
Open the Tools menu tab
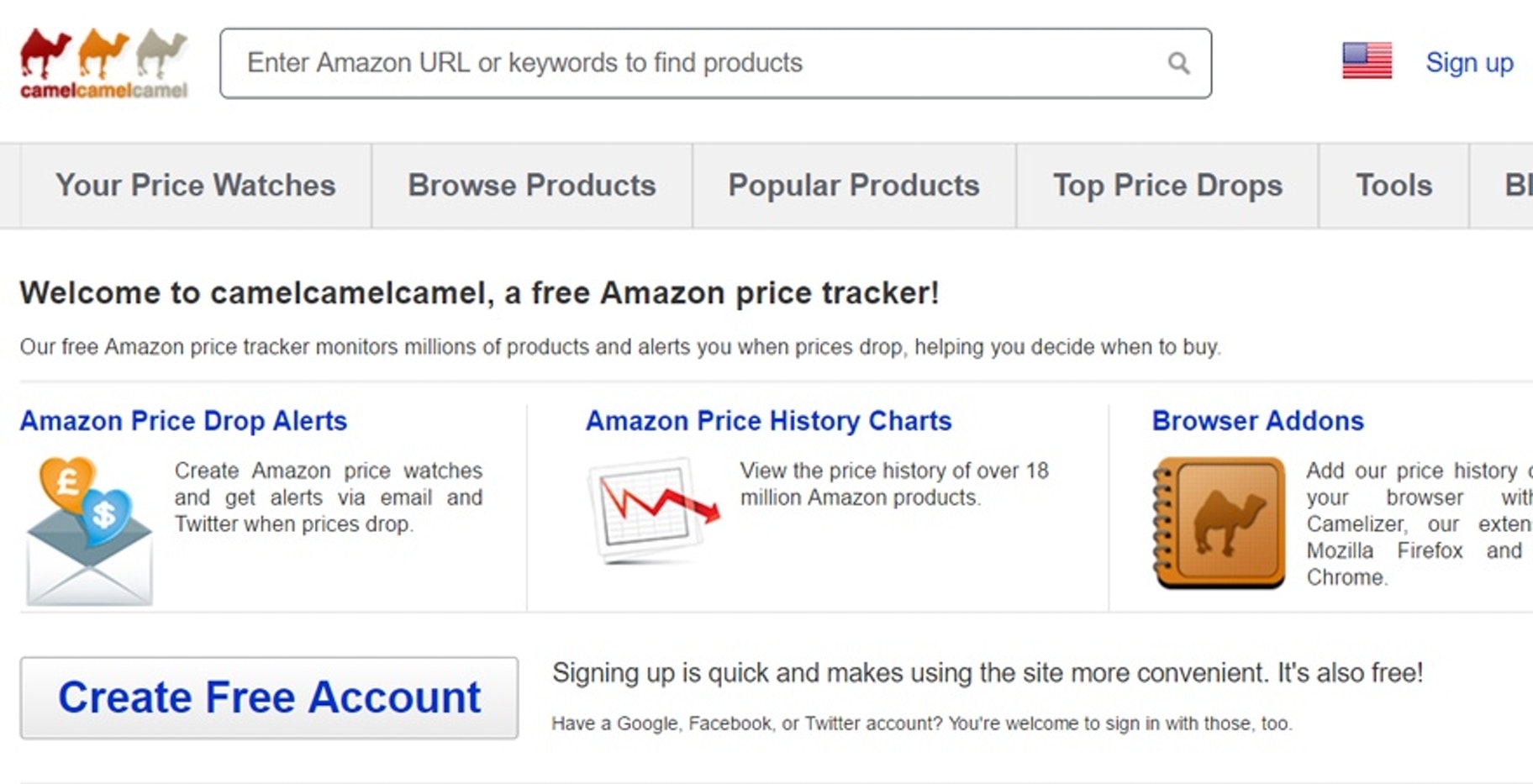[1393, 186]
